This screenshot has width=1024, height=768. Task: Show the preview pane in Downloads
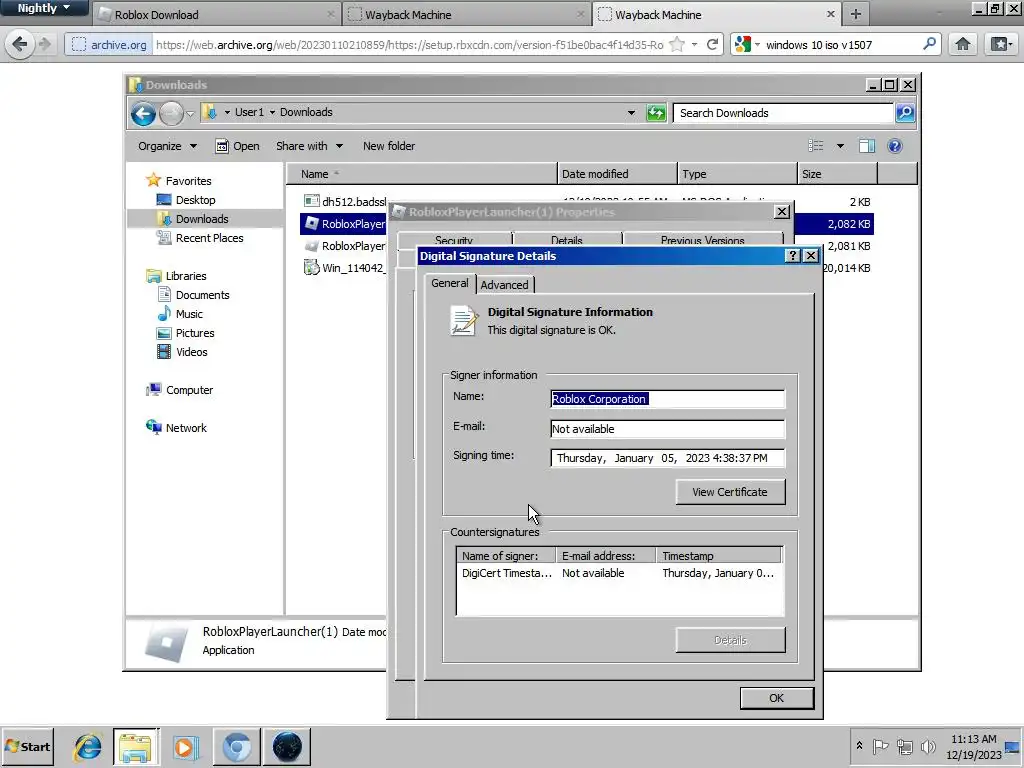click(867, 146)
